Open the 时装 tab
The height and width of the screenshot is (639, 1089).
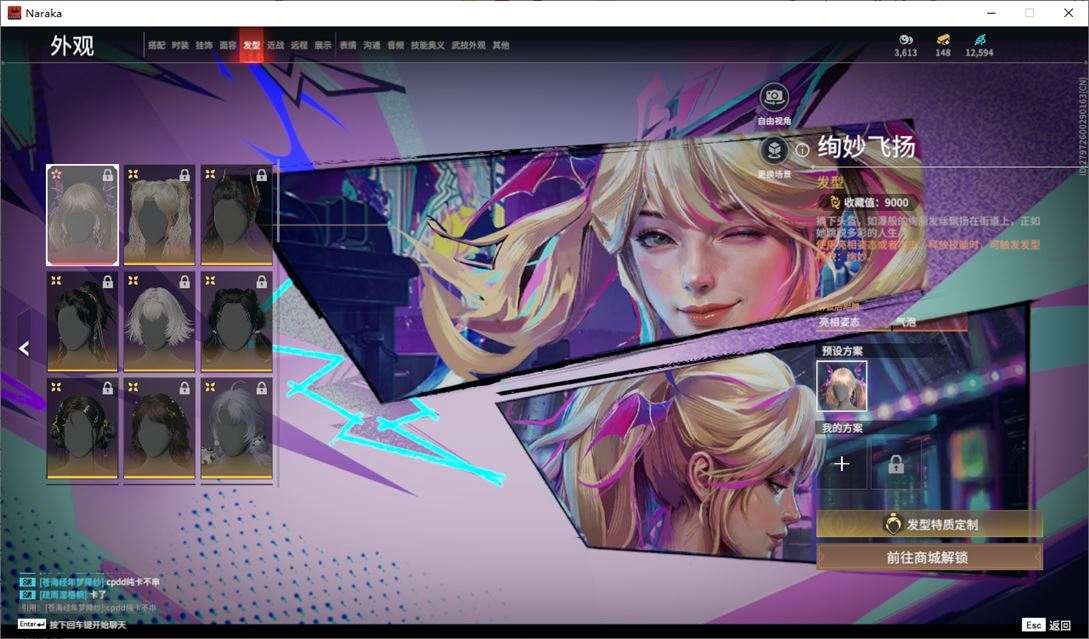180,45
